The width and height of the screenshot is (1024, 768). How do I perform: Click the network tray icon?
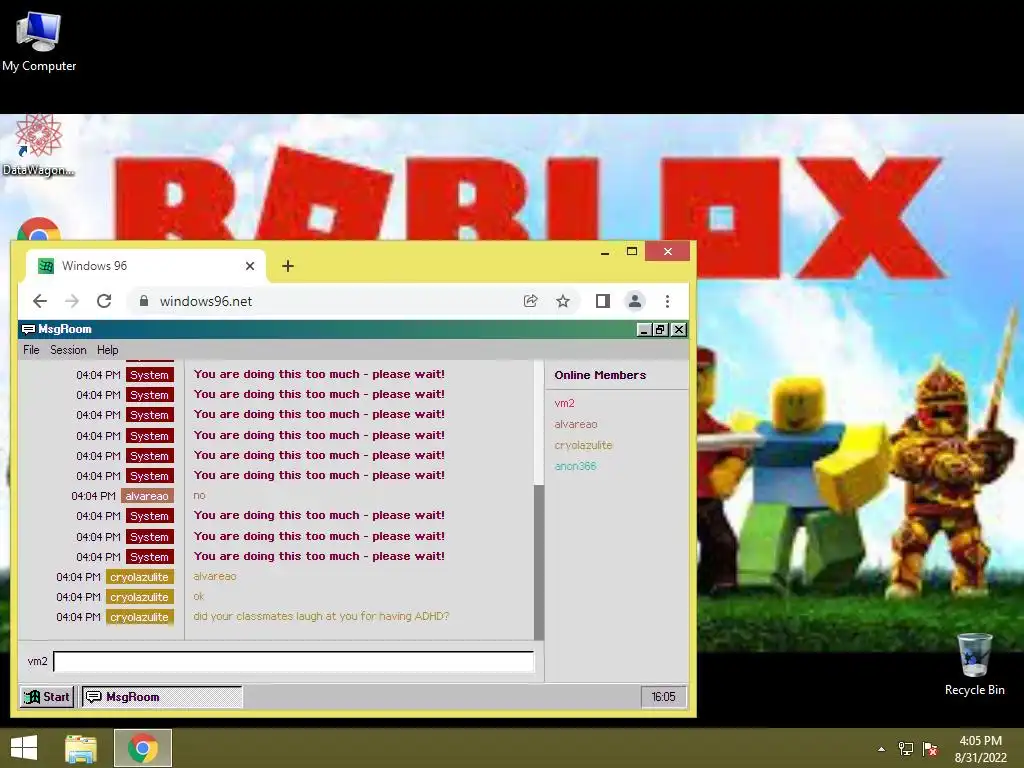[906, 749]
